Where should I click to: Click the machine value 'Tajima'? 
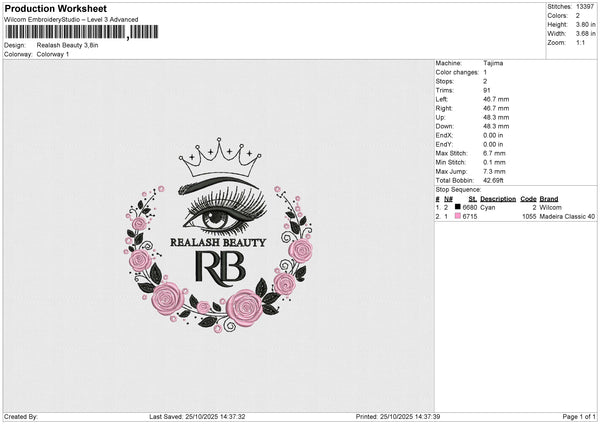[x=493, y=63]
